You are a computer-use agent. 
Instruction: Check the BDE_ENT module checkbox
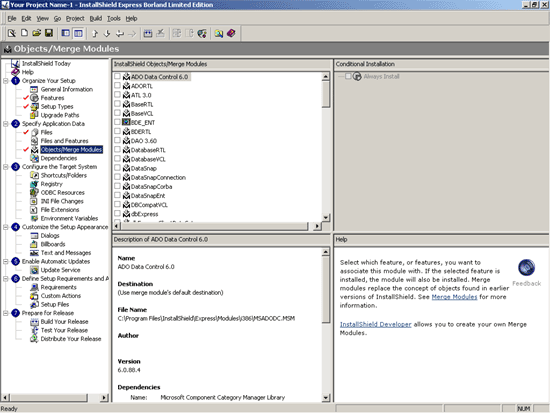pyautogui.click(x=117, y=122)
